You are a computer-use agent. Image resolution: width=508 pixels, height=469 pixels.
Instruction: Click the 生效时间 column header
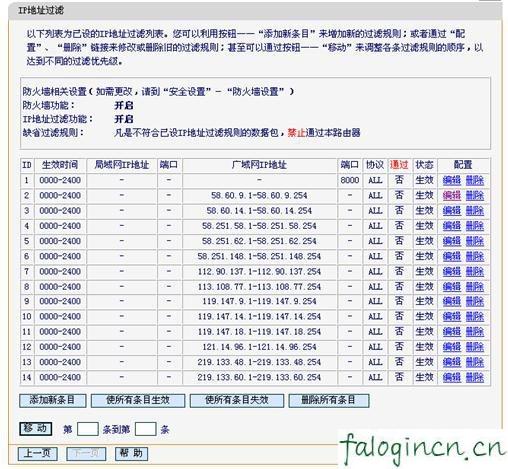point(60,165)
